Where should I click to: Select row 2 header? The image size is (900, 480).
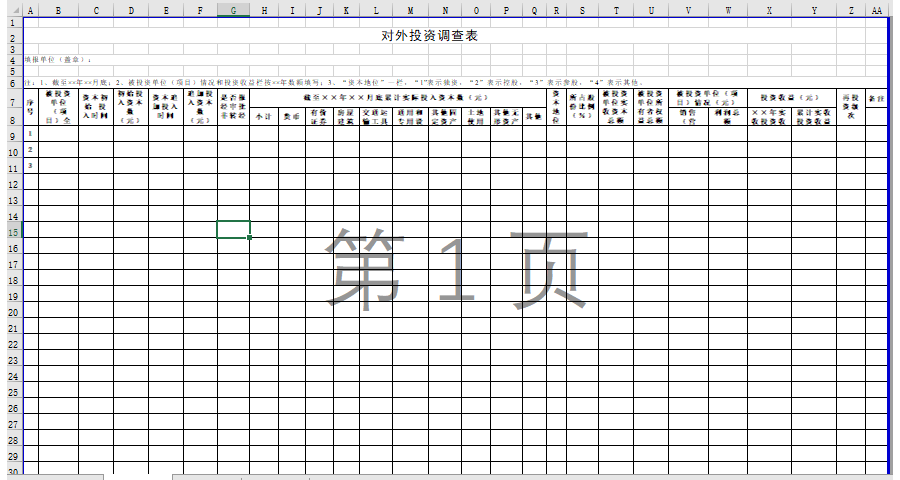pos(13,36)
